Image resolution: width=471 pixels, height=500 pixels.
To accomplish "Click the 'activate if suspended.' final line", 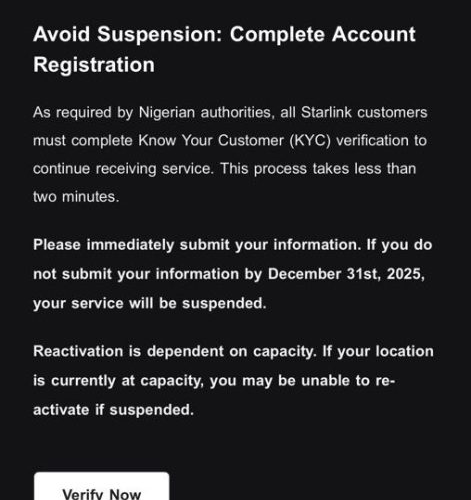I will (113, 410).
